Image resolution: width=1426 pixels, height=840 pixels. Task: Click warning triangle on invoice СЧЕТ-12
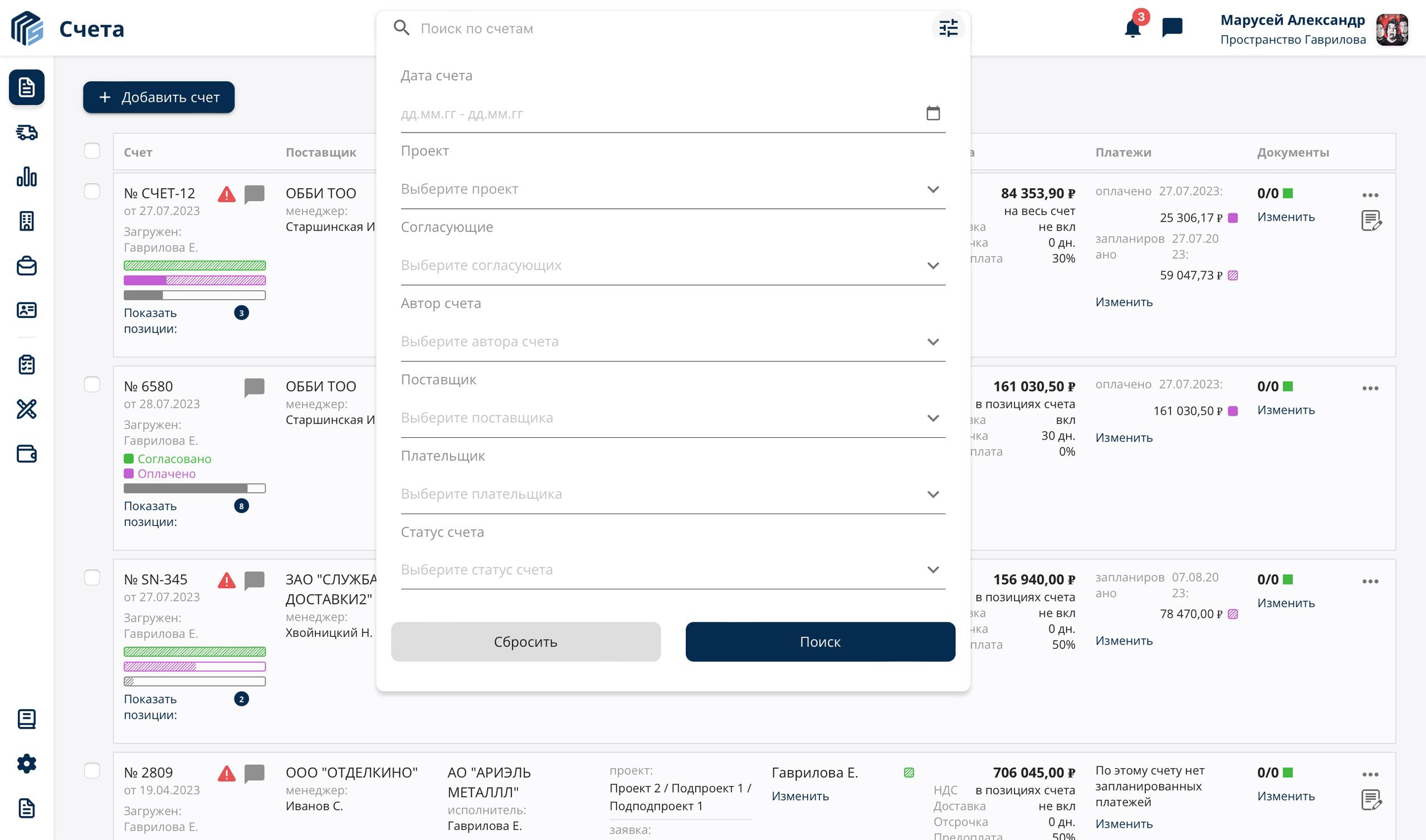pyautogui.click(x=226, y=195)
